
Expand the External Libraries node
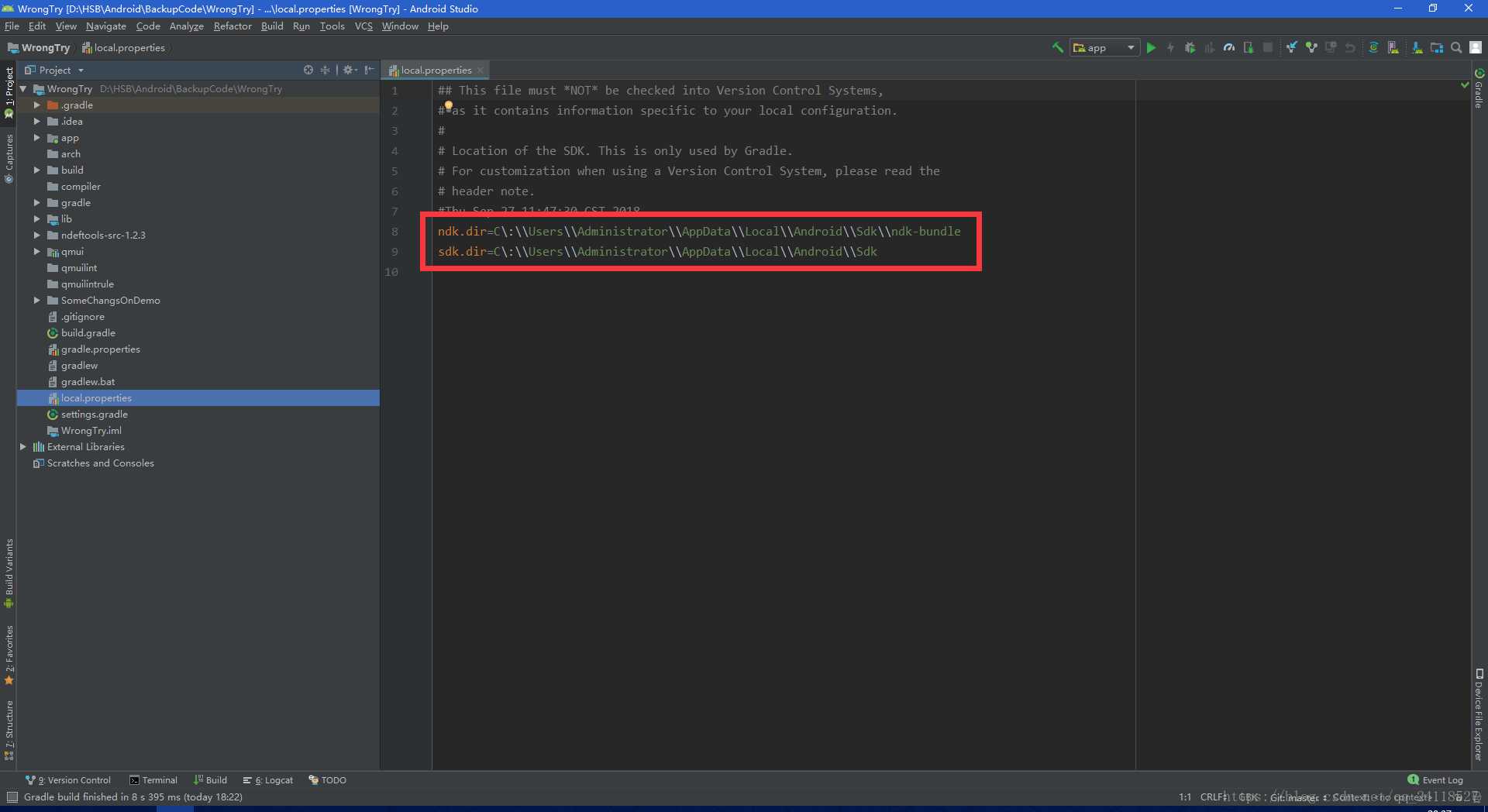pyautogui.click(x=22, y=447)
